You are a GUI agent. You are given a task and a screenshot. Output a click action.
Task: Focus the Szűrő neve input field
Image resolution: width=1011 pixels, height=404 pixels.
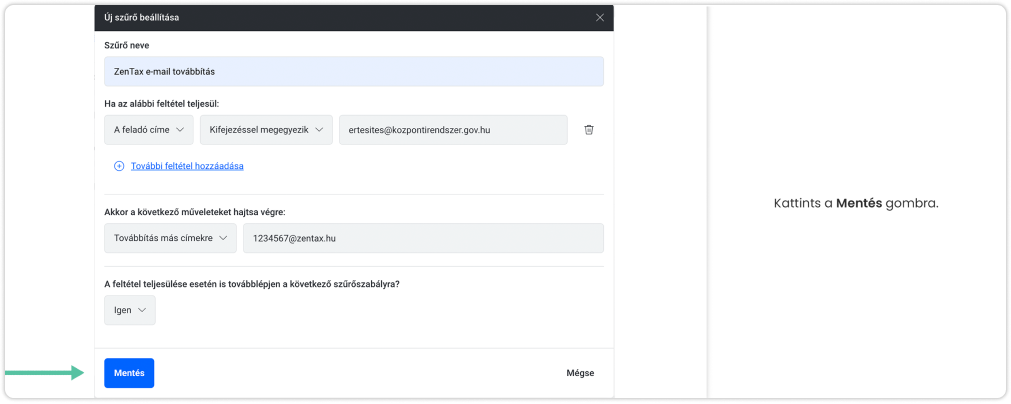click(x=354, y=72)
